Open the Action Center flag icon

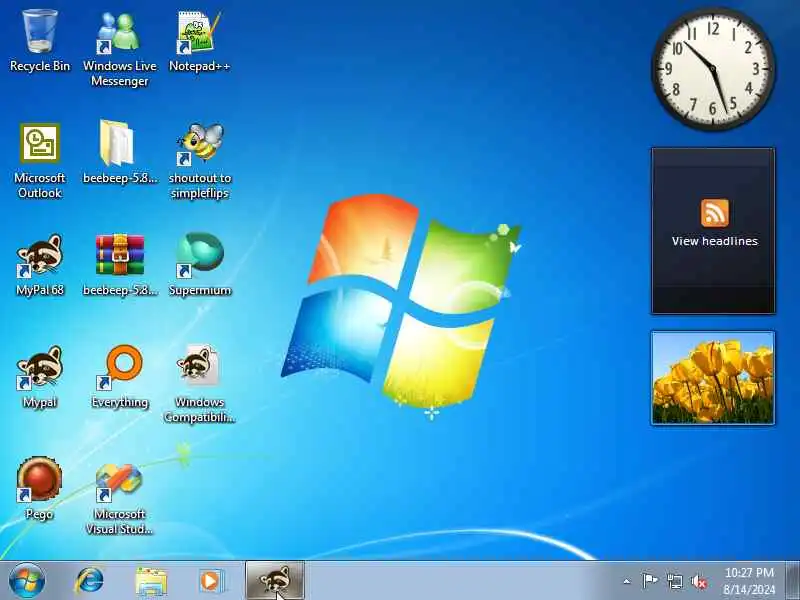pyautogui.click(x=649, y=581)
